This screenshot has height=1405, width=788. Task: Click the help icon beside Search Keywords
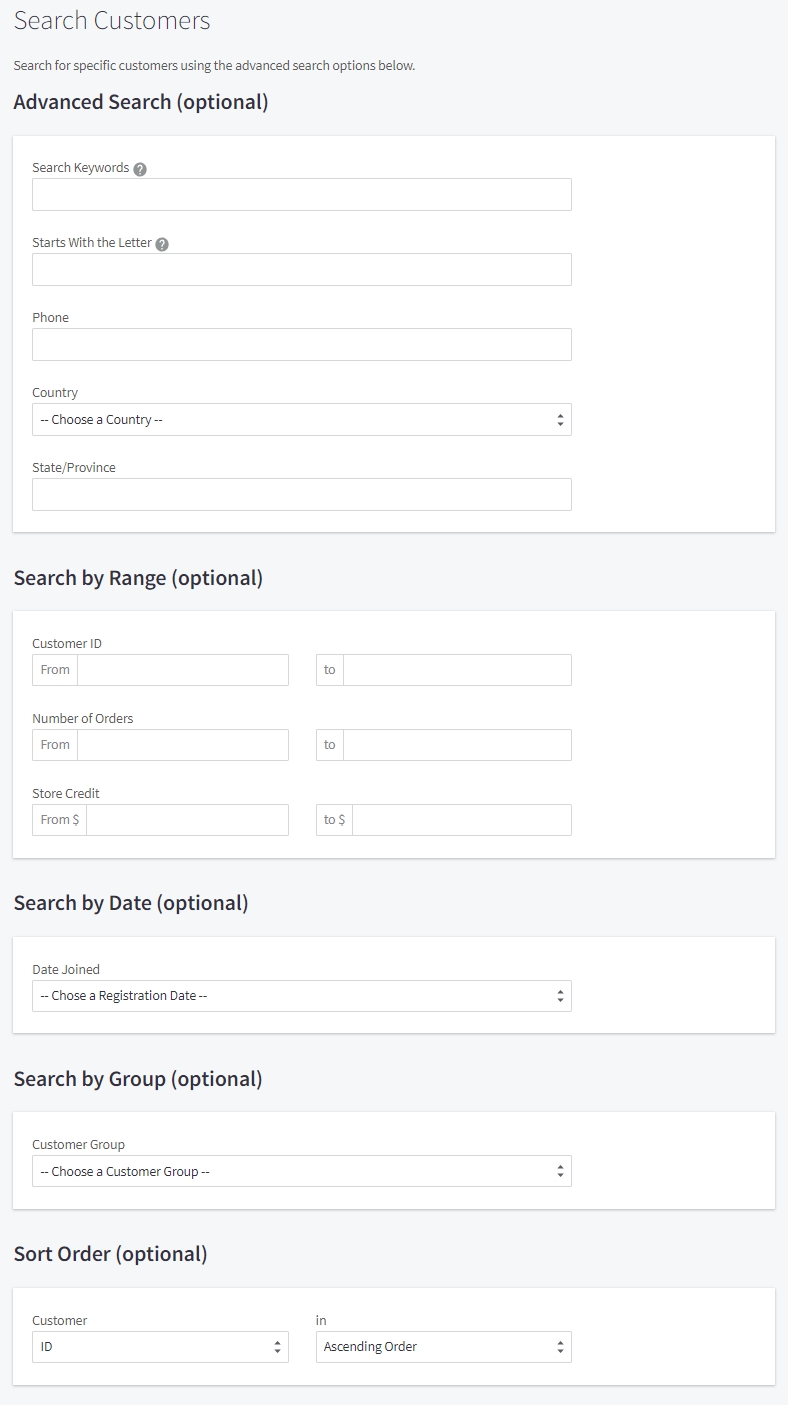click(x=138, y=169)
